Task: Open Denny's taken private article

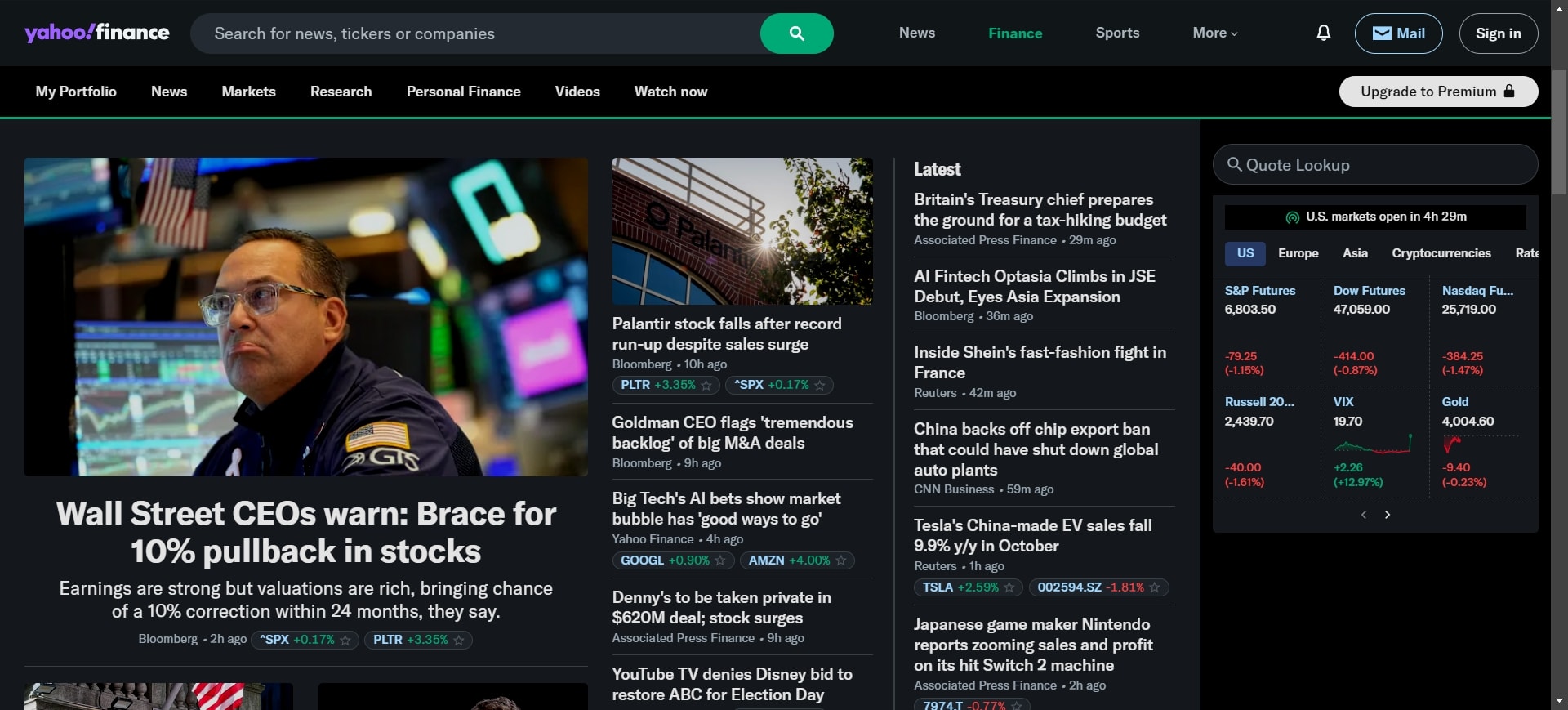Action: 721,608
